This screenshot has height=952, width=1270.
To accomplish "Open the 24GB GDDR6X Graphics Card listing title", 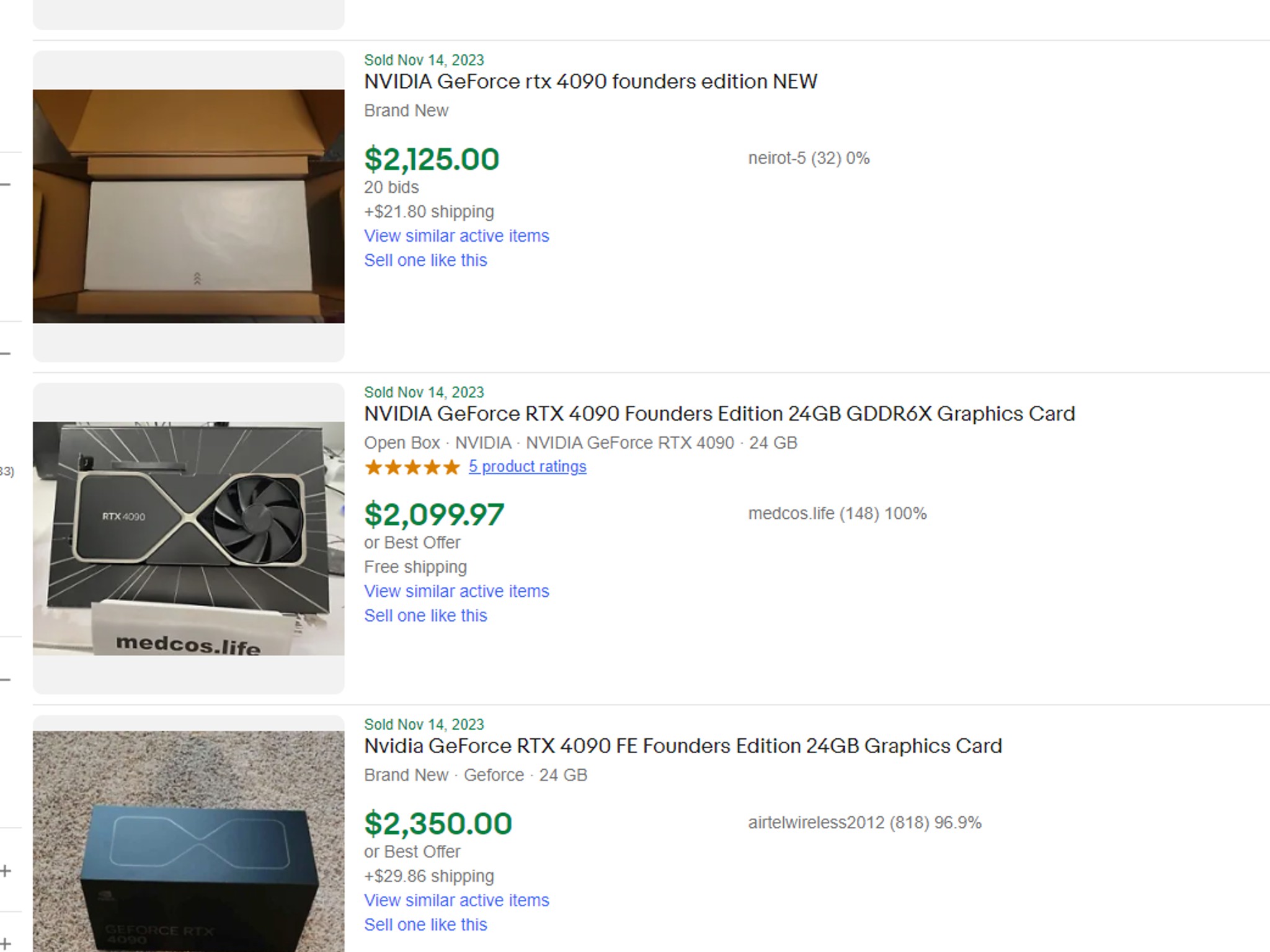I will (719, 414).
